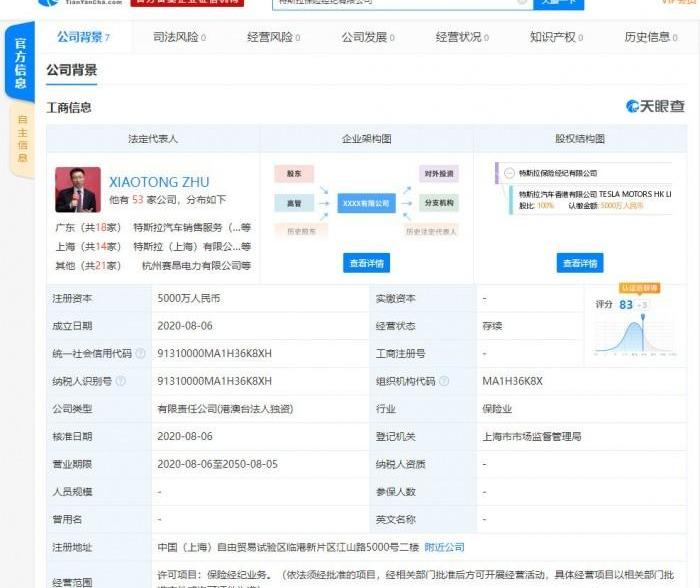Click the XXXX有限公司 center box
Viewport: 700px width, 588px height.
point(366,203)
